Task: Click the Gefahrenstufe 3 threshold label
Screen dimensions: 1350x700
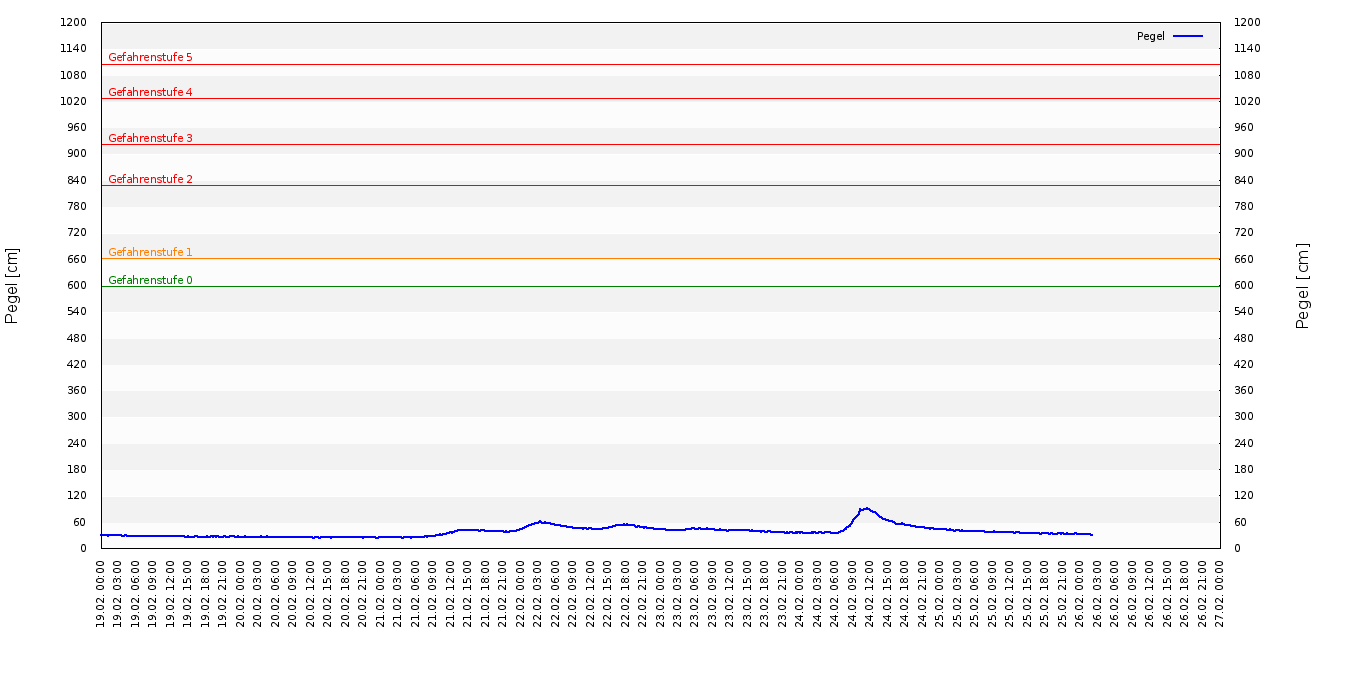Action: (150, 138)
